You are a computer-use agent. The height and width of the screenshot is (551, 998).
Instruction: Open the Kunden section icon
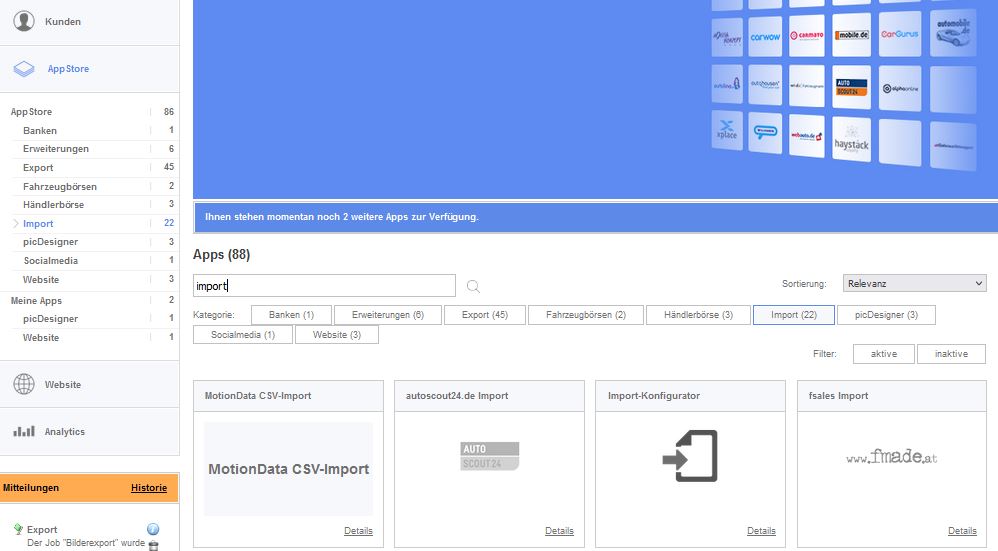click(24, 21)
